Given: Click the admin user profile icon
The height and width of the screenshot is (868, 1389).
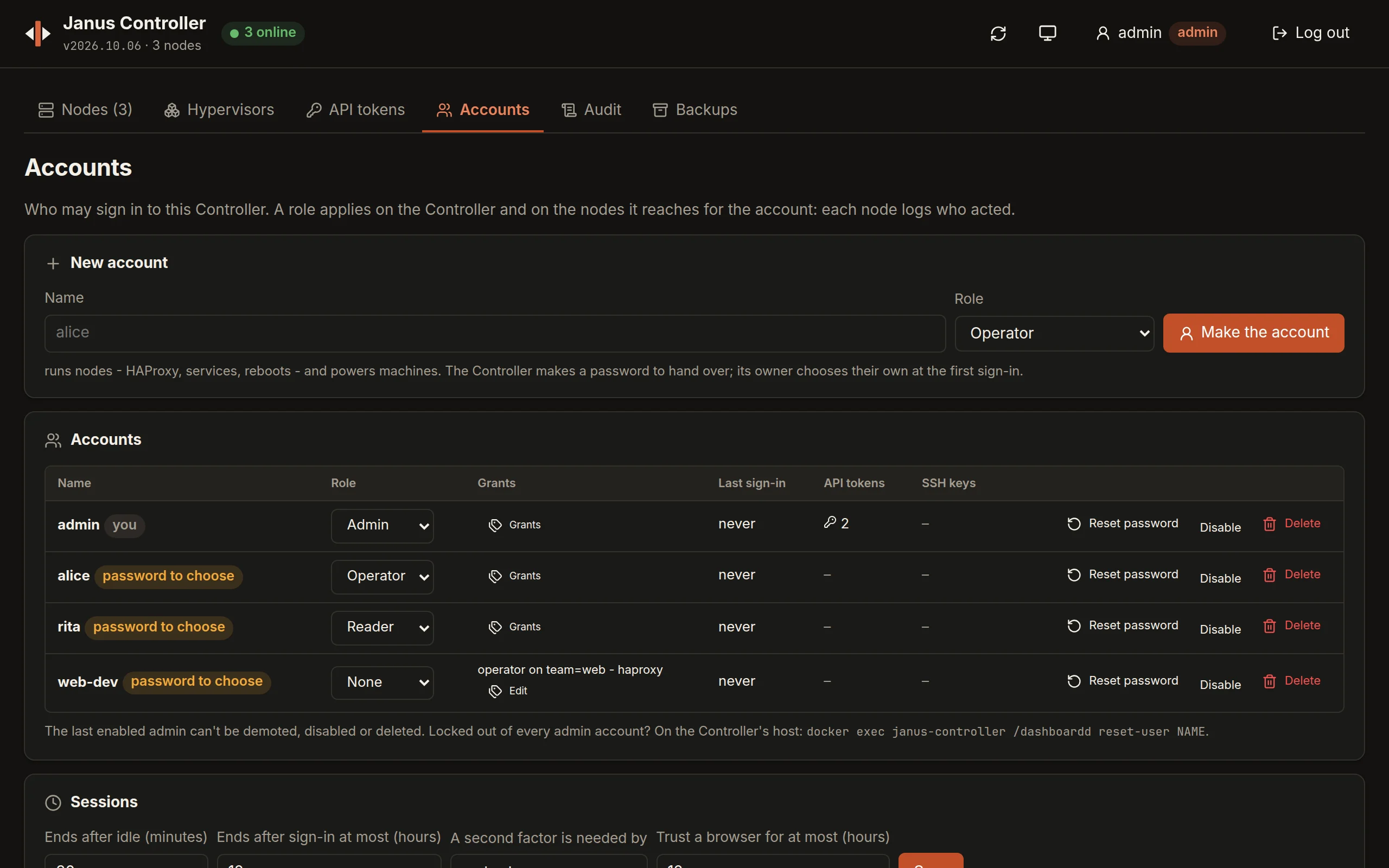Looking at the screenshot, I should point(1103,33).
